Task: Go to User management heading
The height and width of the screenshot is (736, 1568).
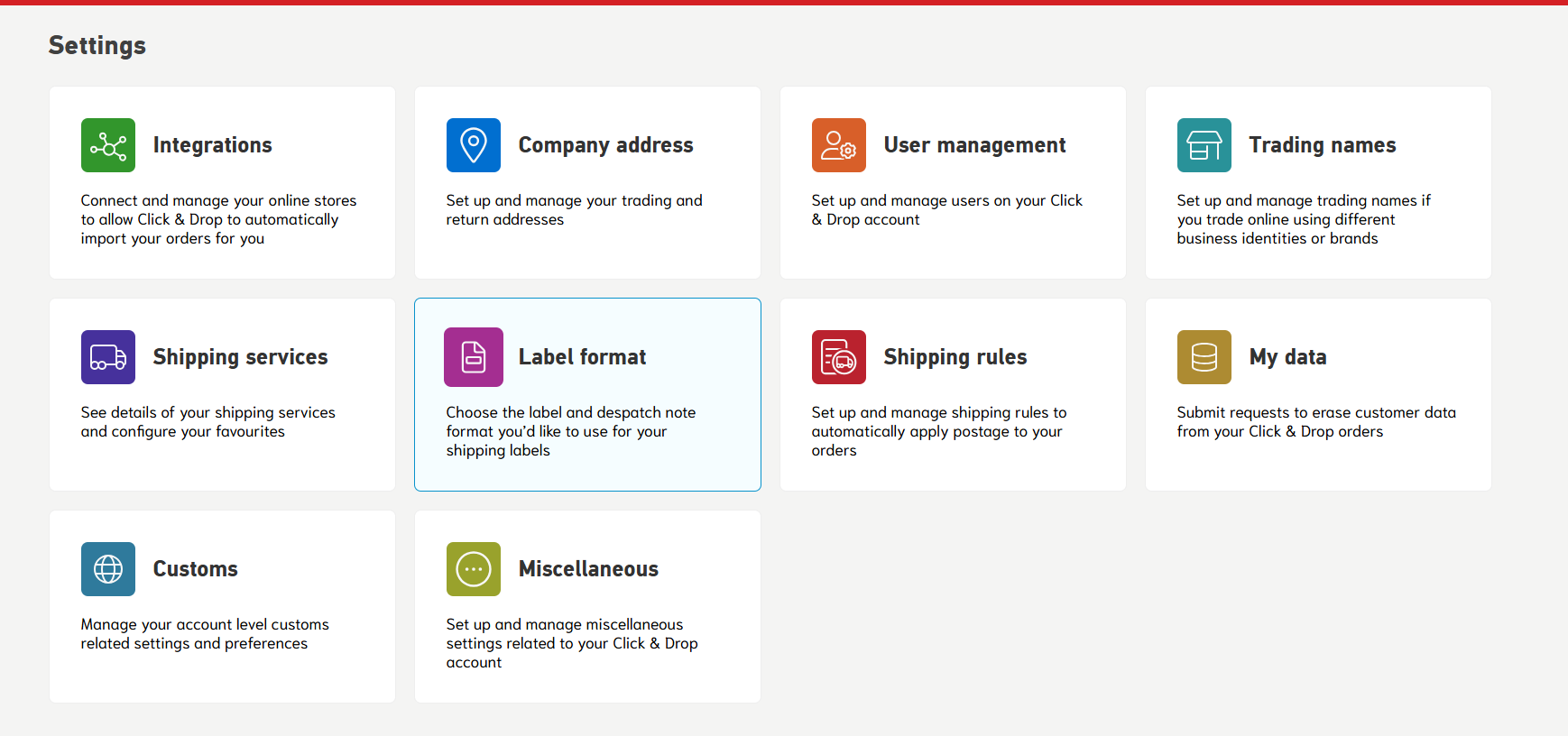Action: tap(974, 145)
